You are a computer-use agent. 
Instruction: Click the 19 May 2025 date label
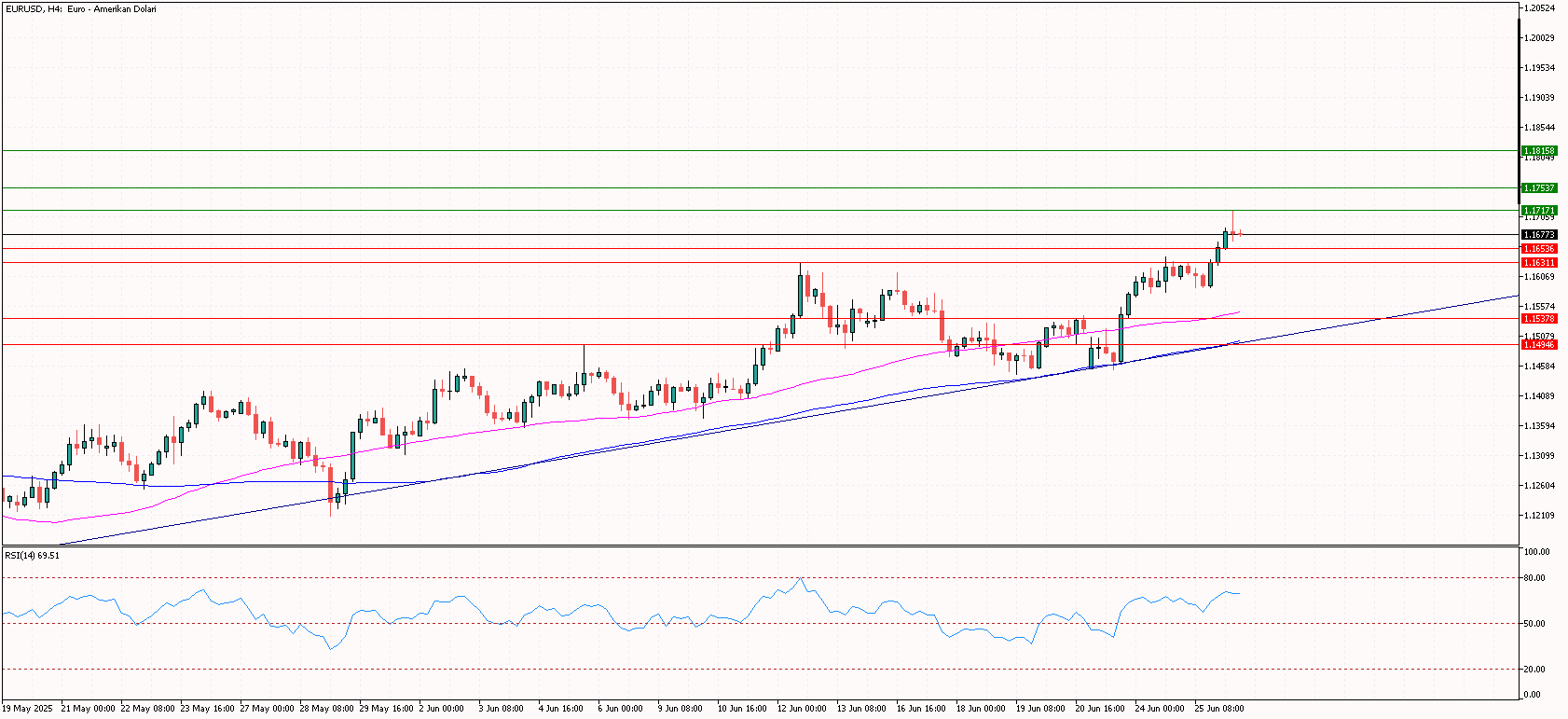click(x=28, y=709)
